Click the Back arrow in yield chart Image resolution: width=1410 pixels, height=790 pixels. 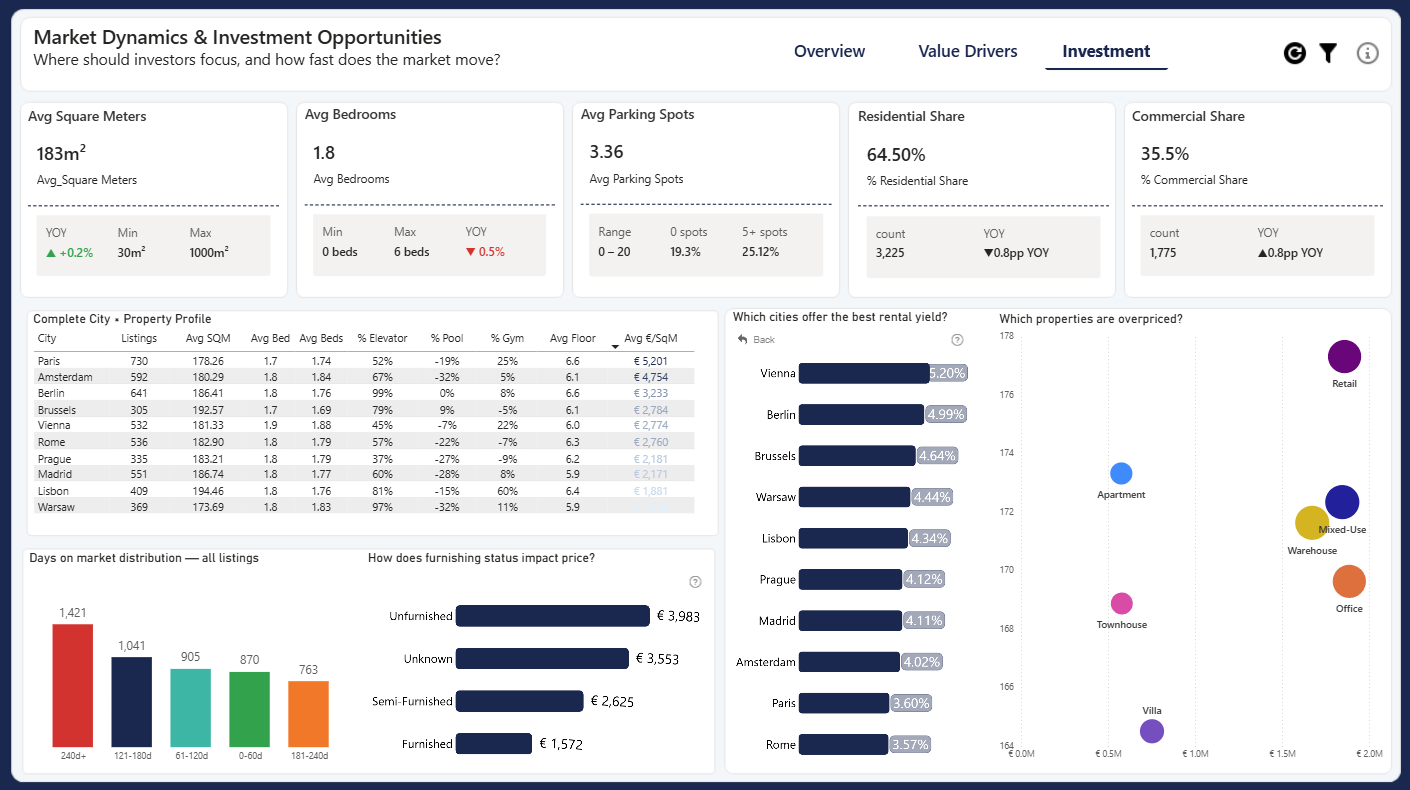[x=756, y=340]
